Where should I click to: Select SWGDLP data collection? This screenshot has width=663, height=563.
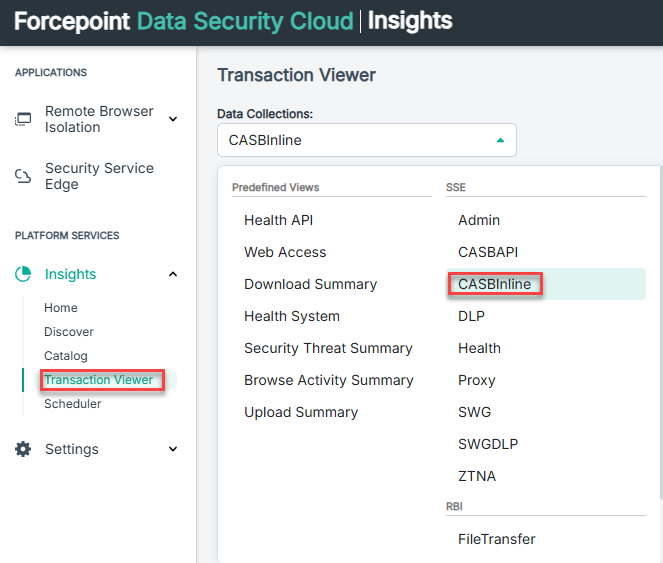click(488, 444)
